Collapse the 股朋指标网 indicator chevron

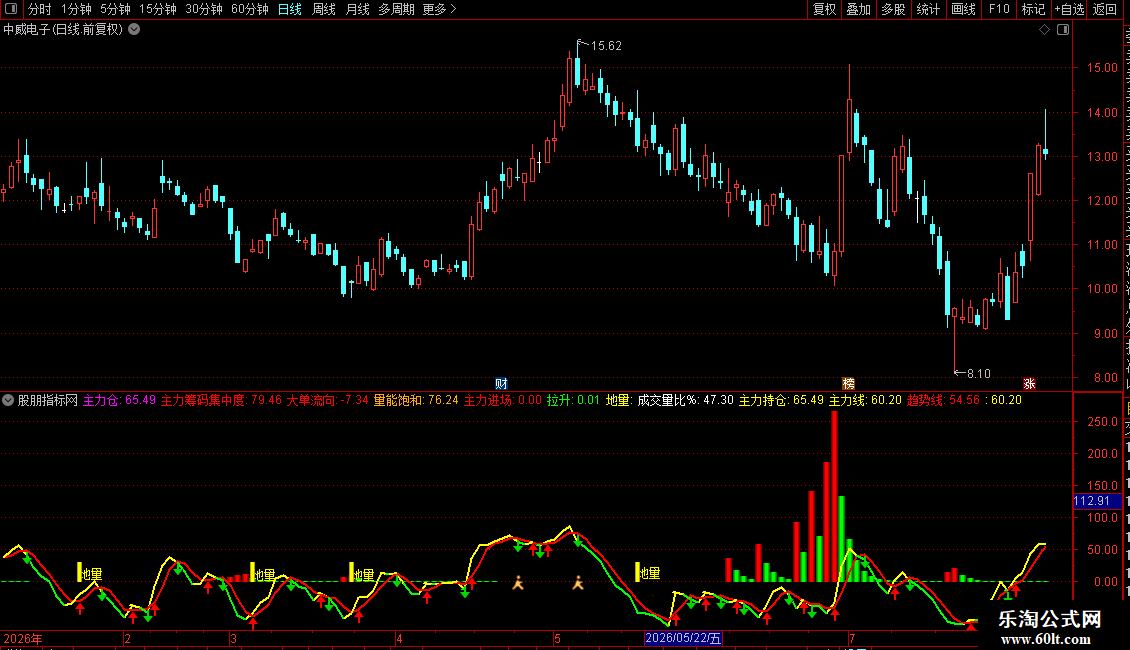pyautogui.click(x=8, y=400)
